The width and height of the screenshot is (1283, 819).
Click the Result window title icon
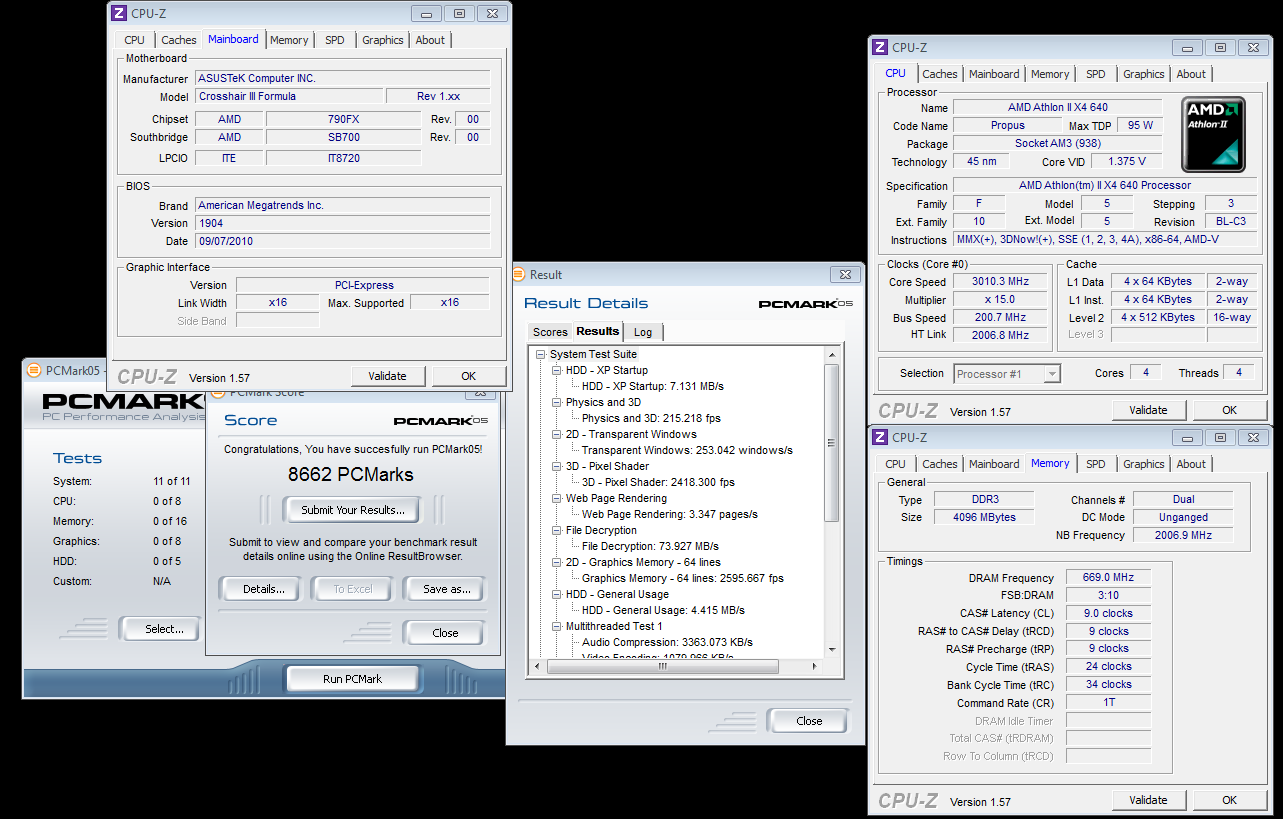tap(519, 274)
